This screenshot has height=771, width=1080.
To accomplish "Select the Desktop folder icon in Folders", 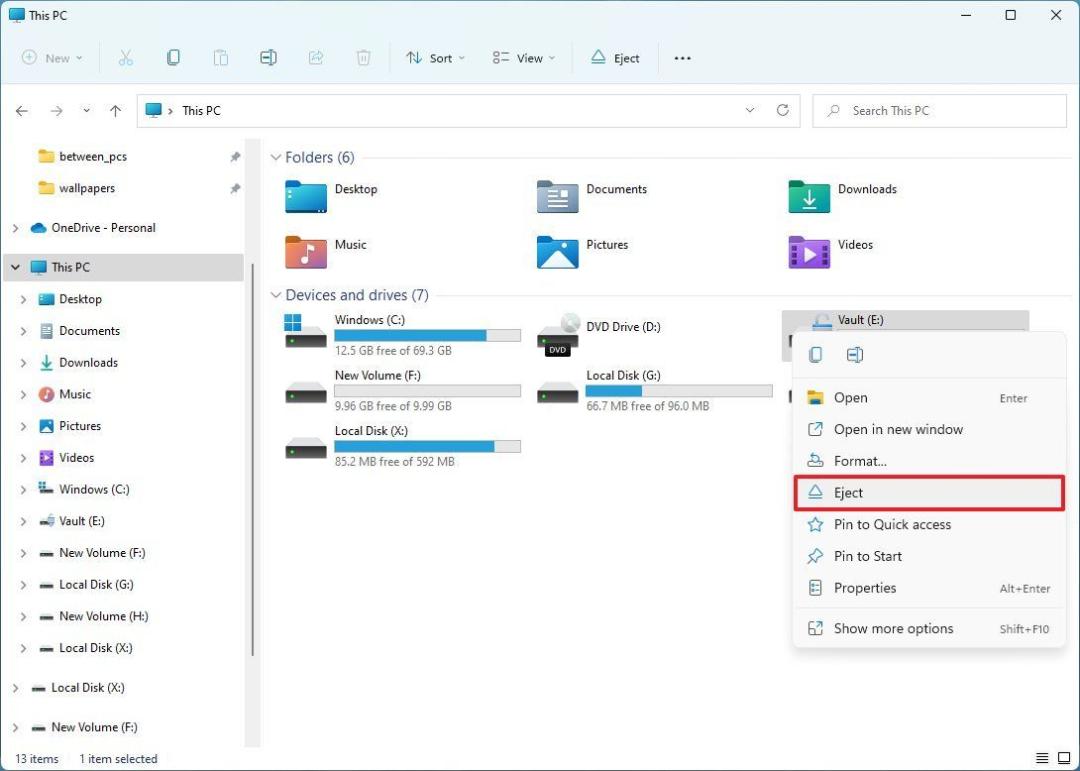I will coord(306,196).
